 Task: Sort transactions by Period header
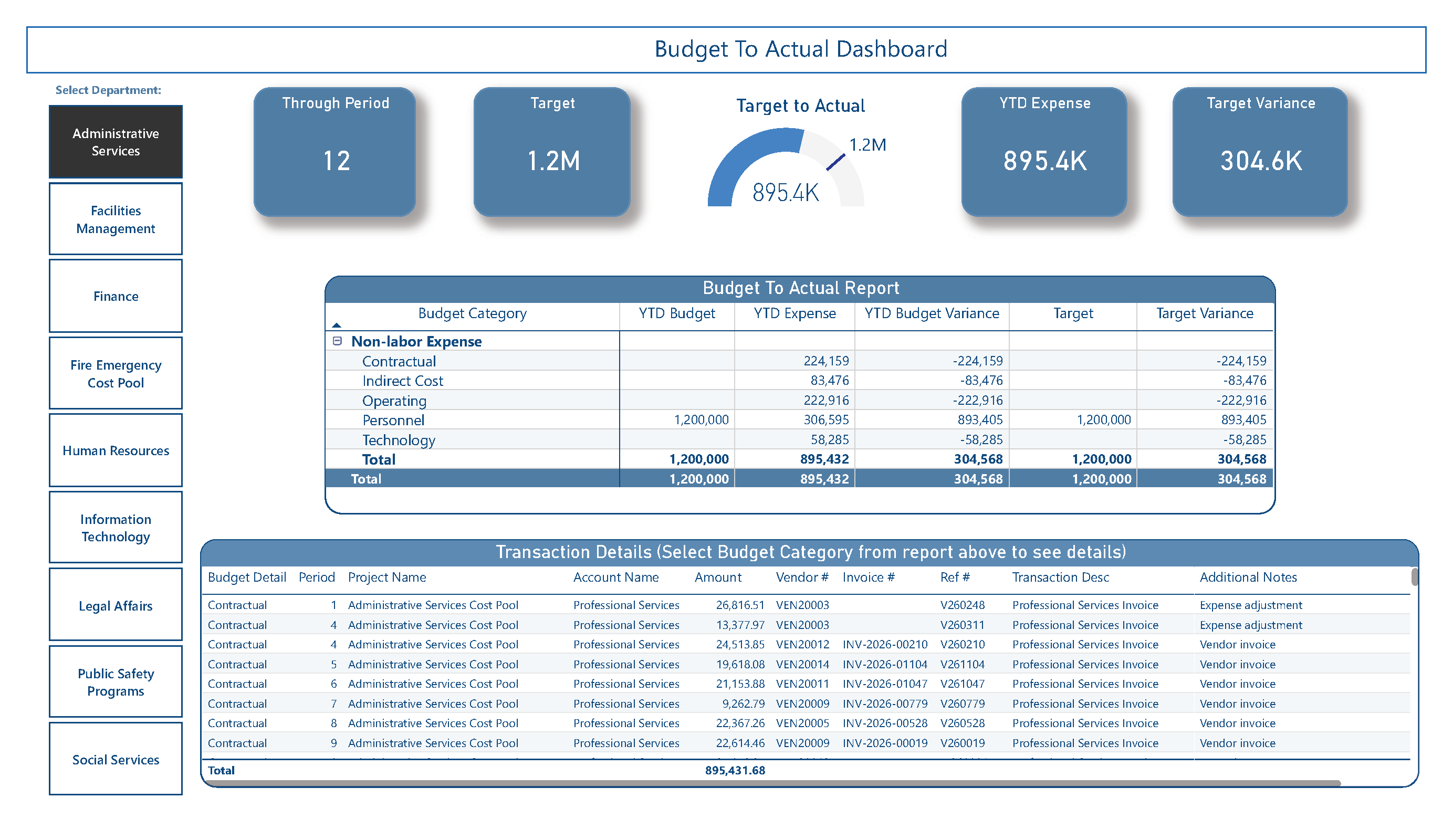point(317,577)
